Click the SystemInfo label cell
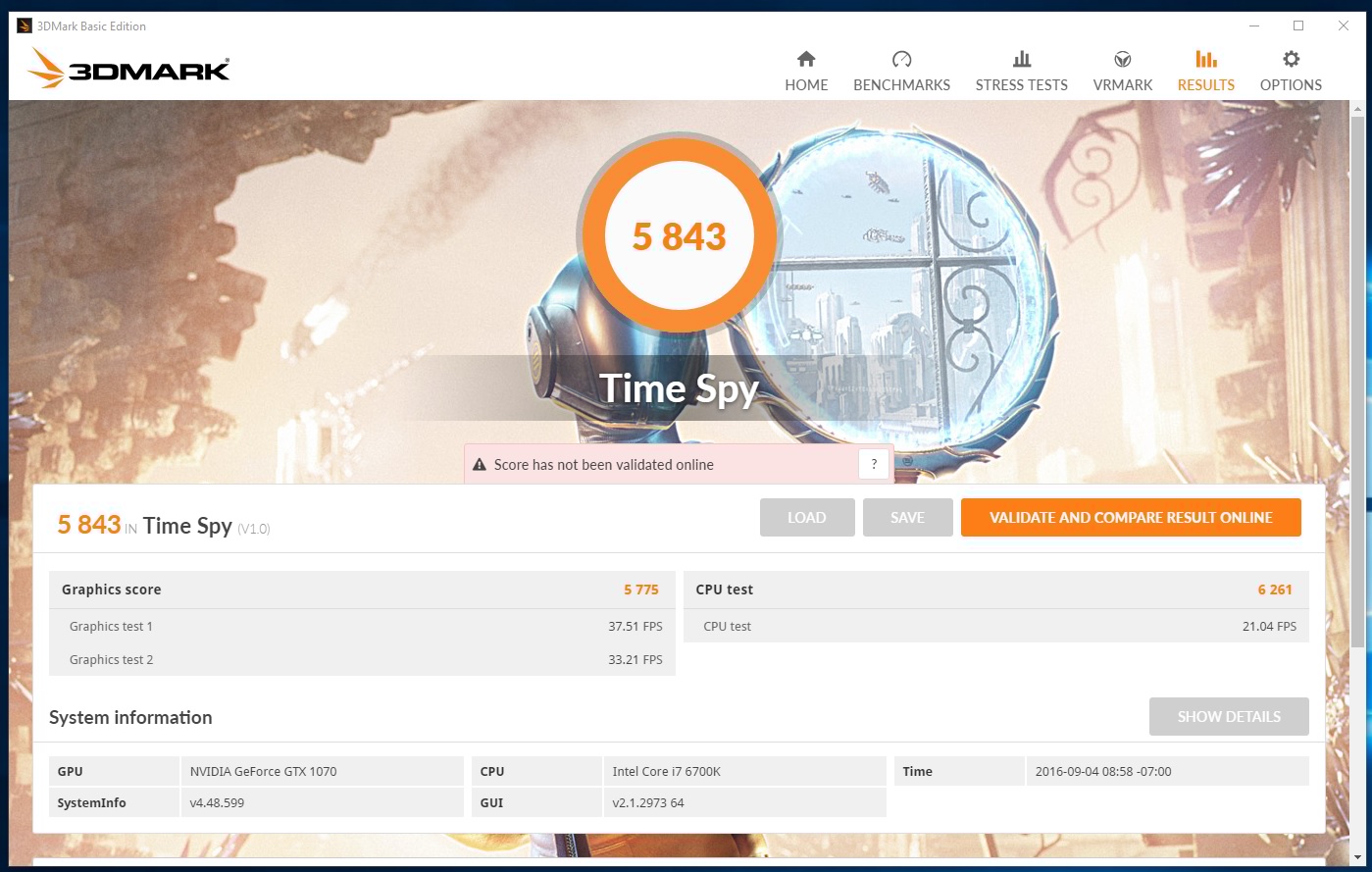This screenshot has width=1372, height=872. [115, 803]
